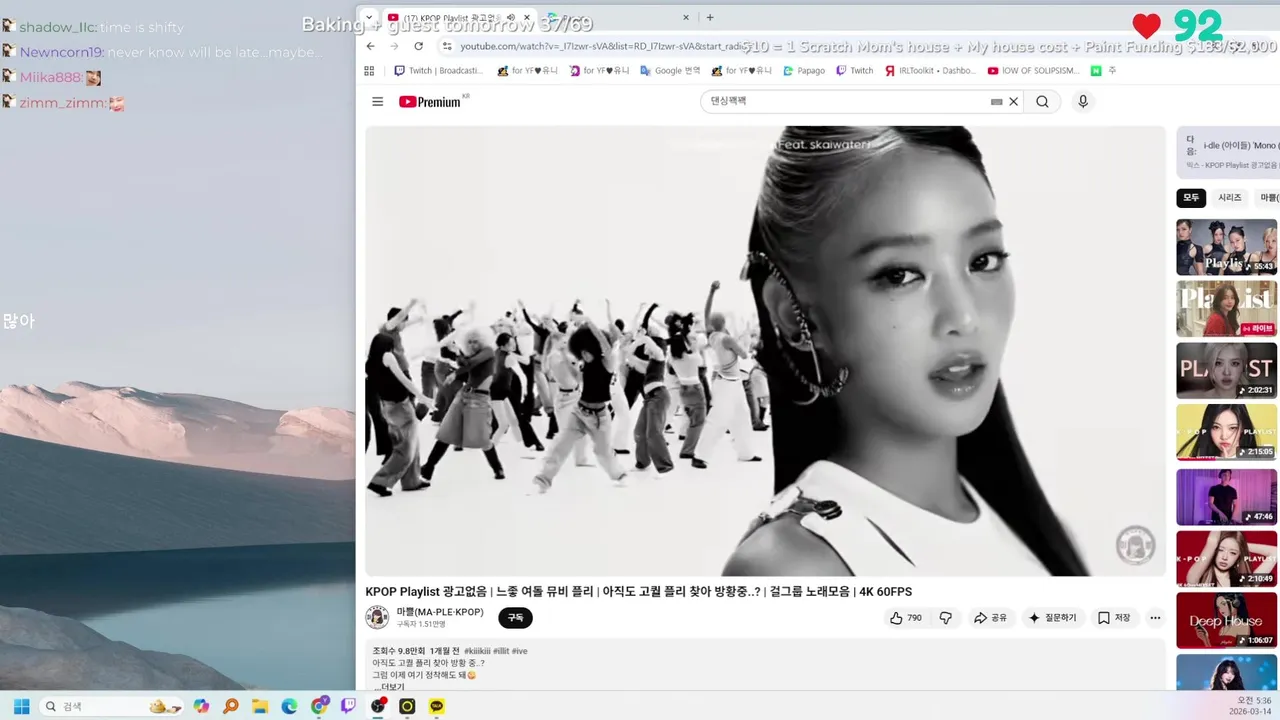Open Microsoft Edge from the taskbar
Viewport: 1280px width, 720px height.
click(x=289, y=706)
